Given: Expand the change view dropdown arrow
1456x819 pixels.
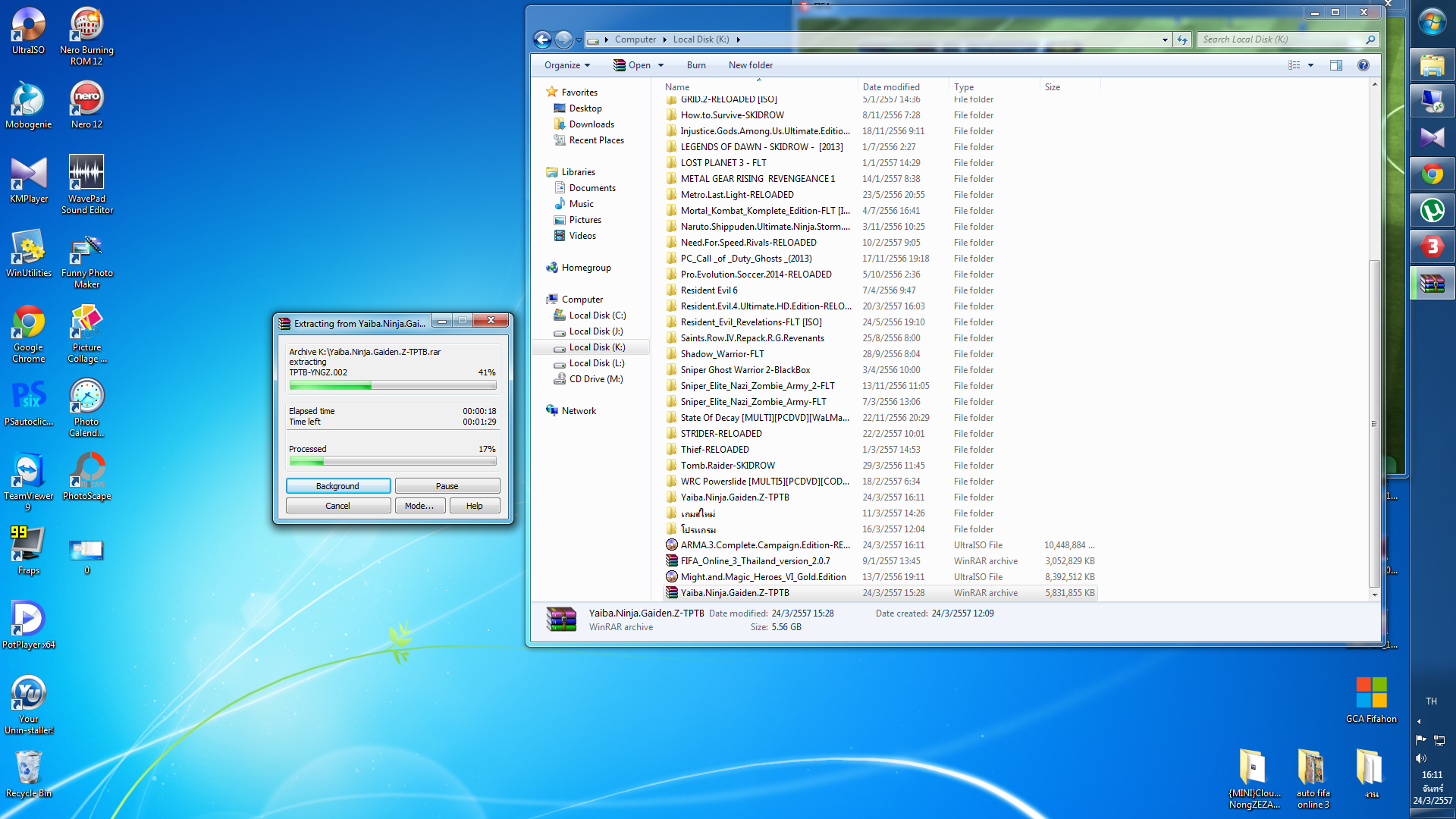Looking at the screenshot, I should coord(1310,65).
